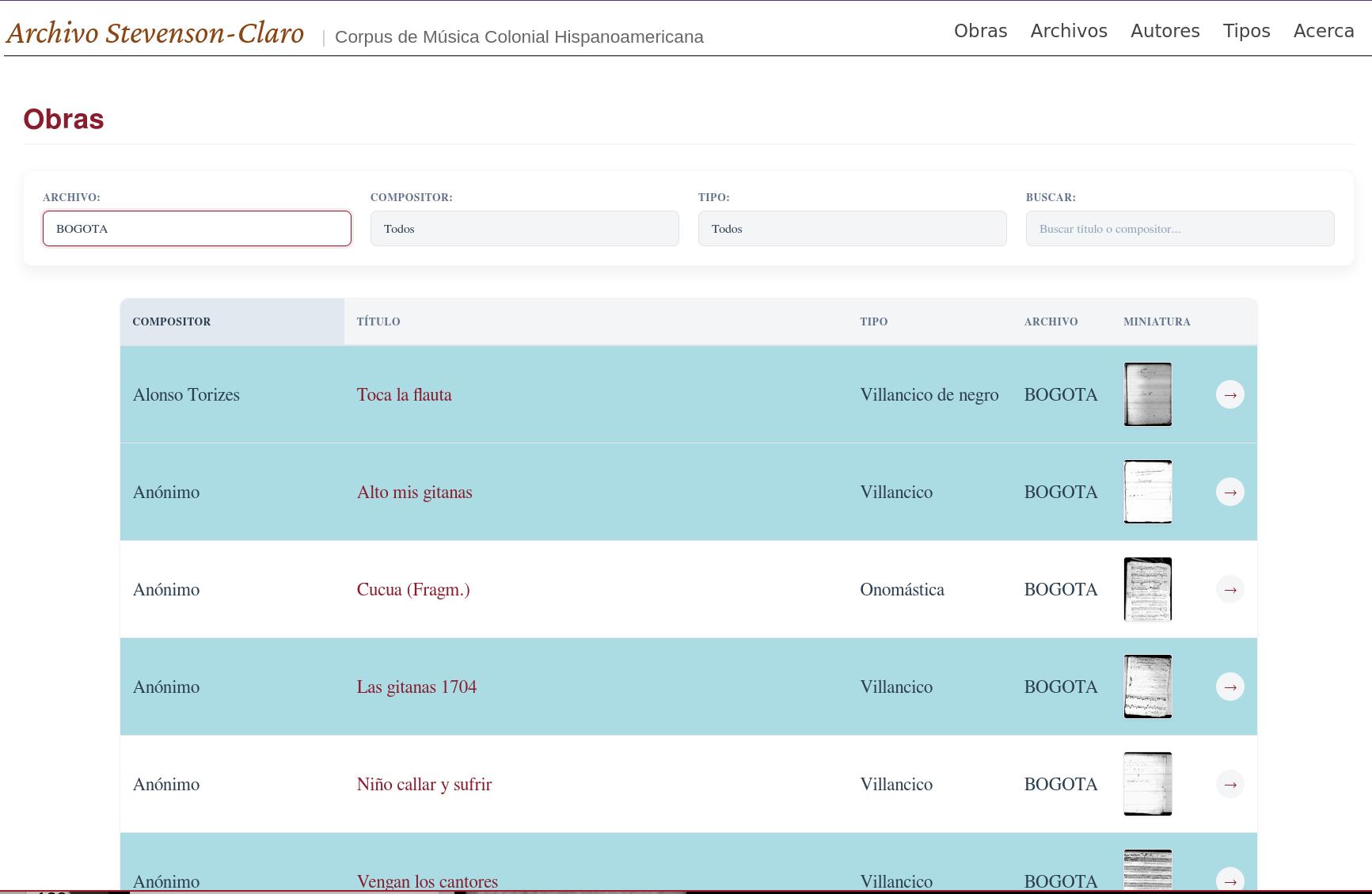Image resolution: width=1372 pixels, height=894 pixels.
Task: Click arrow icon for Niño callar y sufrir row
Action: pyautogui.click(x=1229, y=784)
